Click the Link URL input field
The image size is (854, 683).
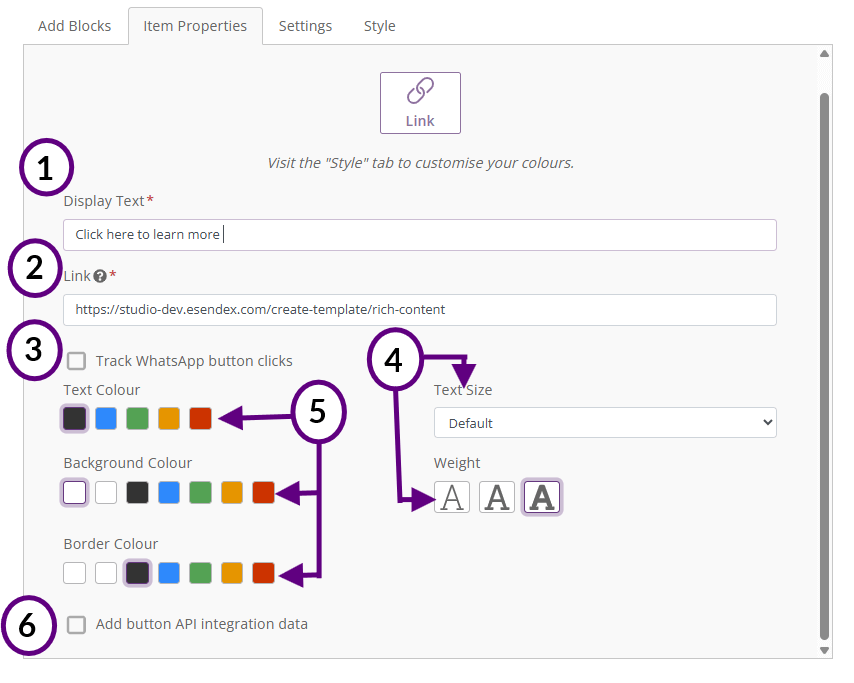[420, 310]
